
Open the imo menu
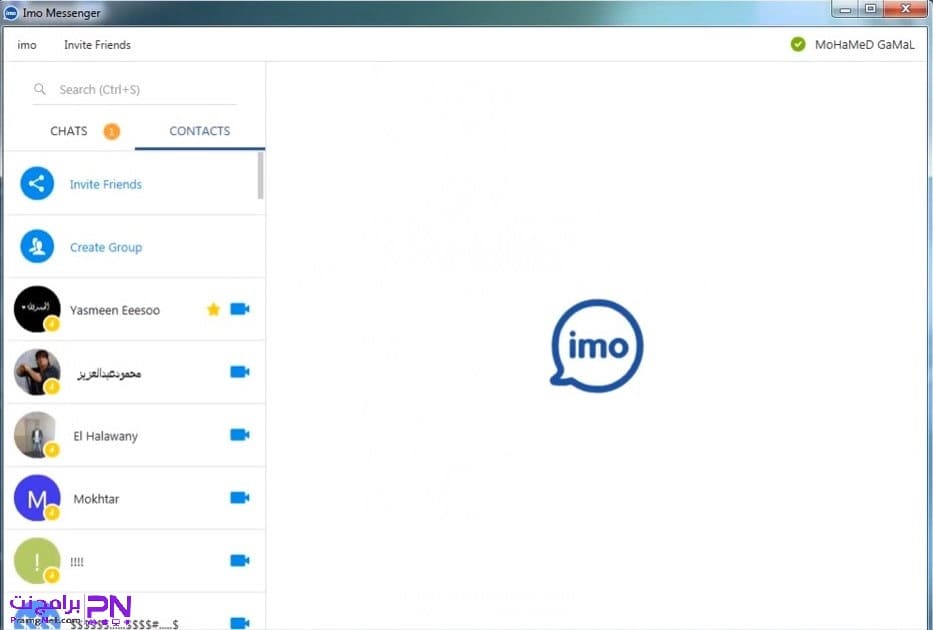[27, 45]
